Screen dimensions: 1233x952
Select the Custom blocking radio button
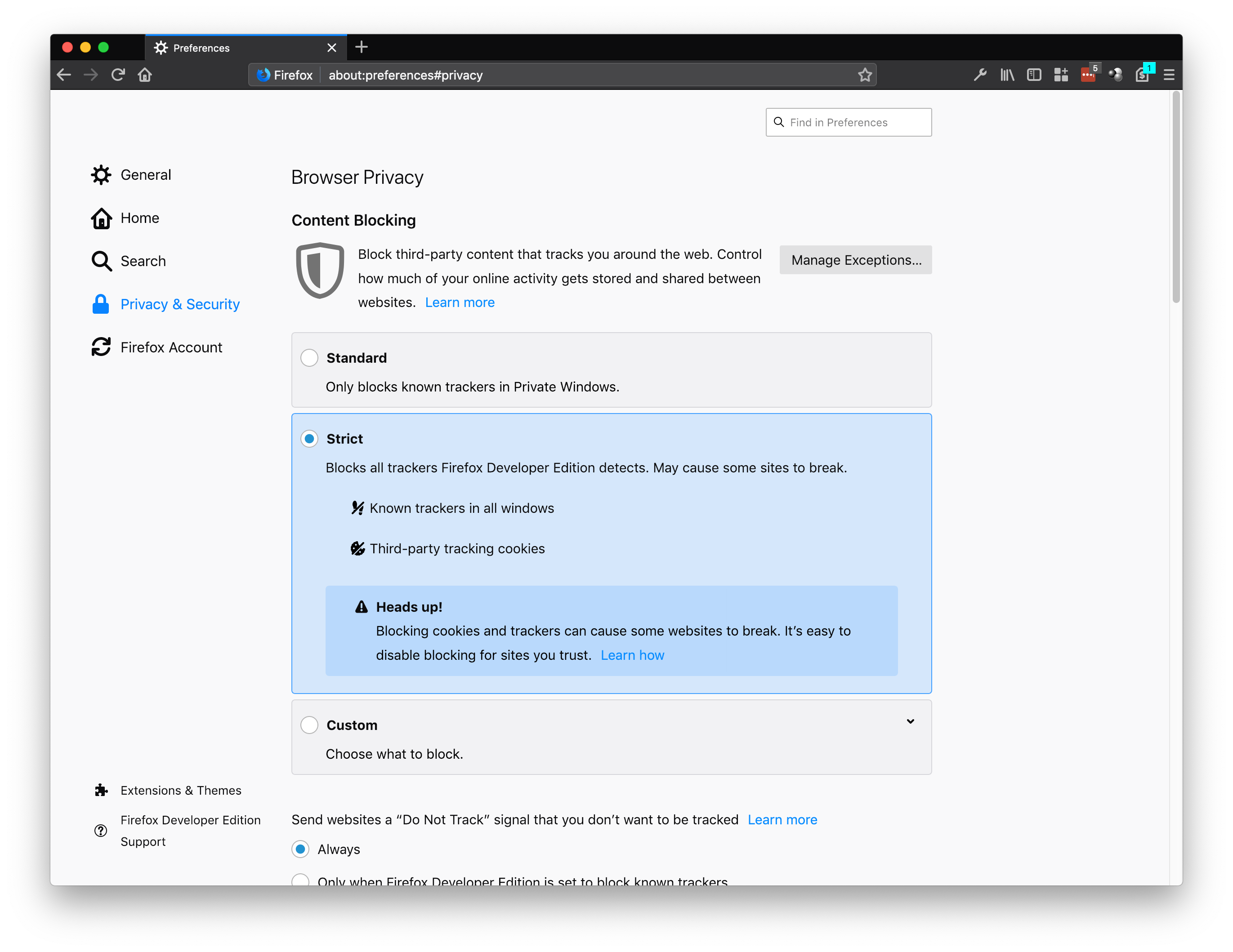click(309, 725)
